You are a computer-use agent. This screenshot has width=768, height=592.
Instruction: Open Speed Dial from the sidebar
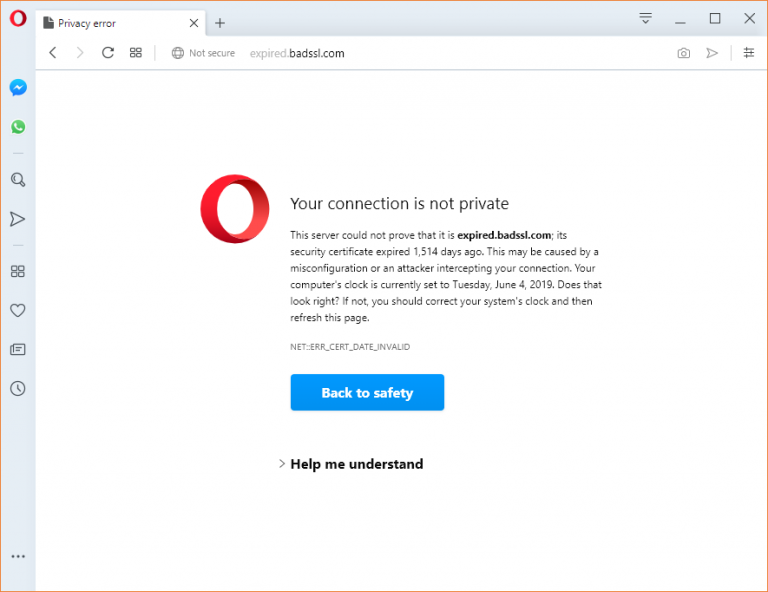coord(18,271)
